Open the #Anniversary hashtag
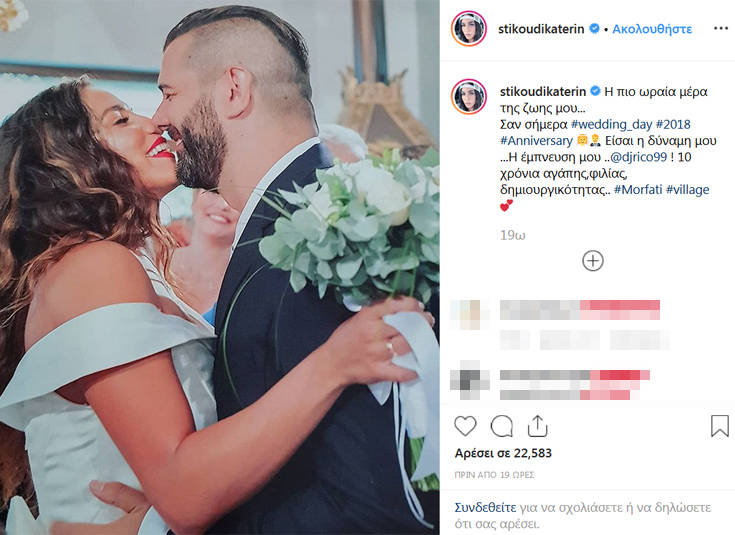This screenshot has height=535, width=735. coord(536,141)
